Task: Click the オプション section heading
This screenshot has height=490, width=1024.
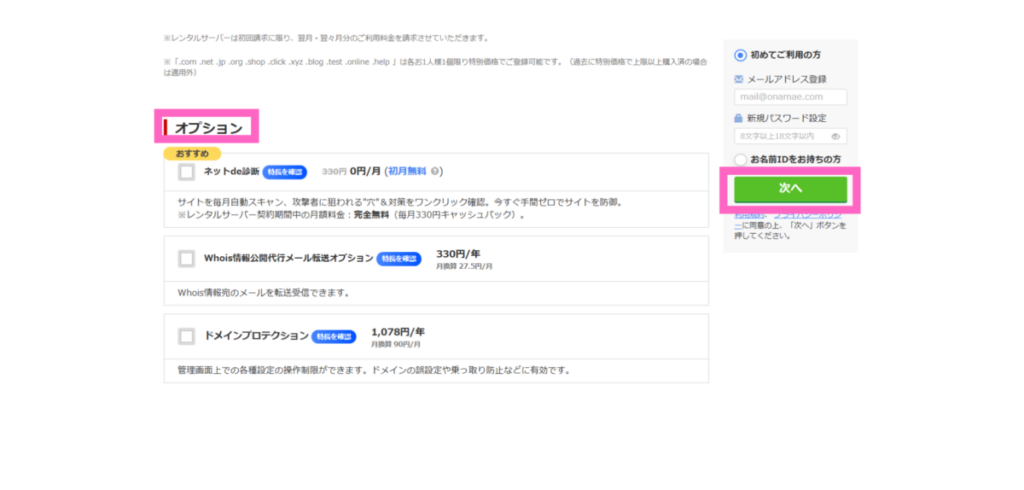Action: coord(208,128)
